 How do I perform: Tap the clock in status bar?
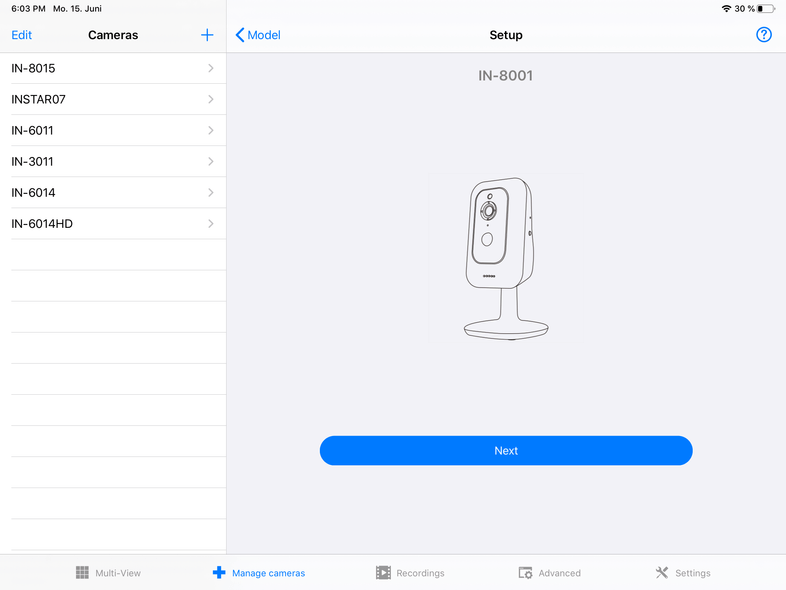[x=27, y=8]
